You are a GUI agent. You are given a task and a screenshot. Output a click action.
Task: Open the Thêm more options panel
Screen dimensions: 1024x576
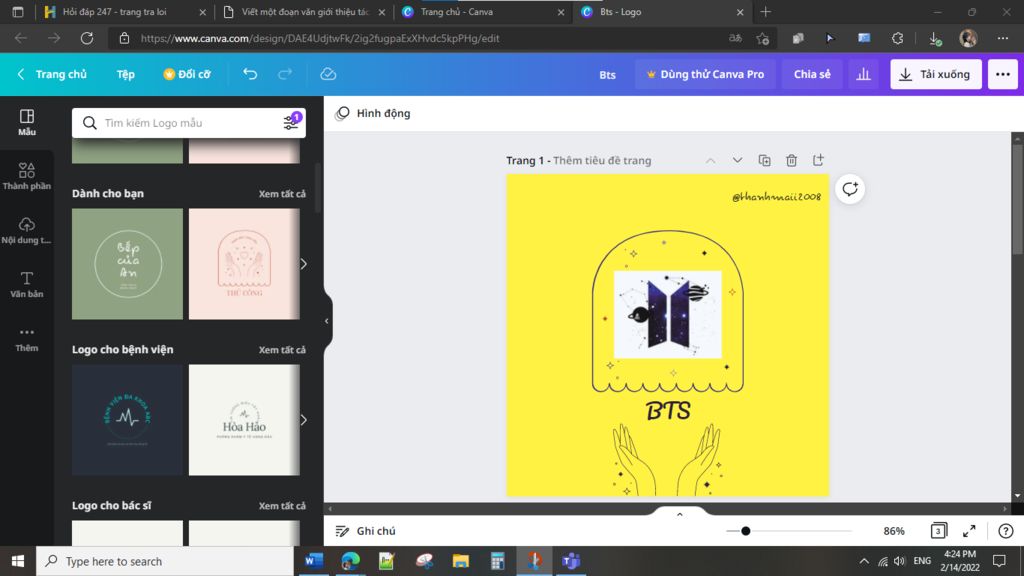click(27, 339)
